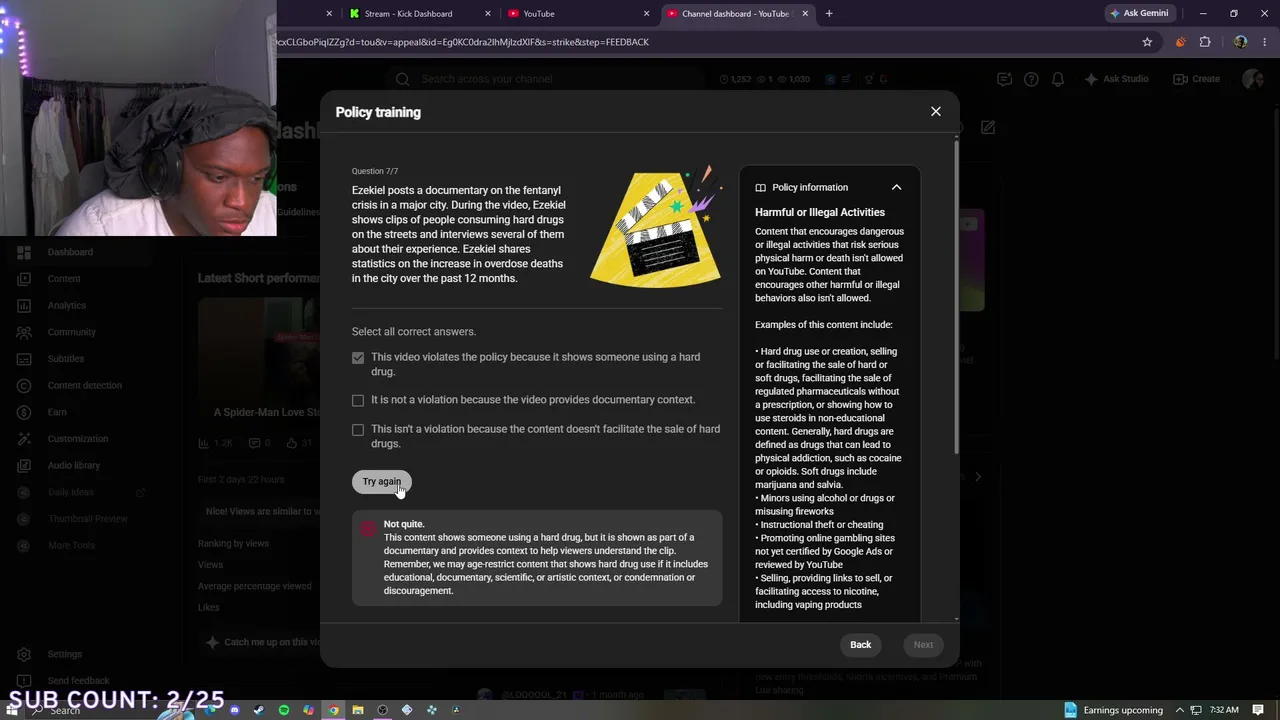Screen dimensions: 1280x720
Task: Click the Windows Start button
Action: [12, 710]
